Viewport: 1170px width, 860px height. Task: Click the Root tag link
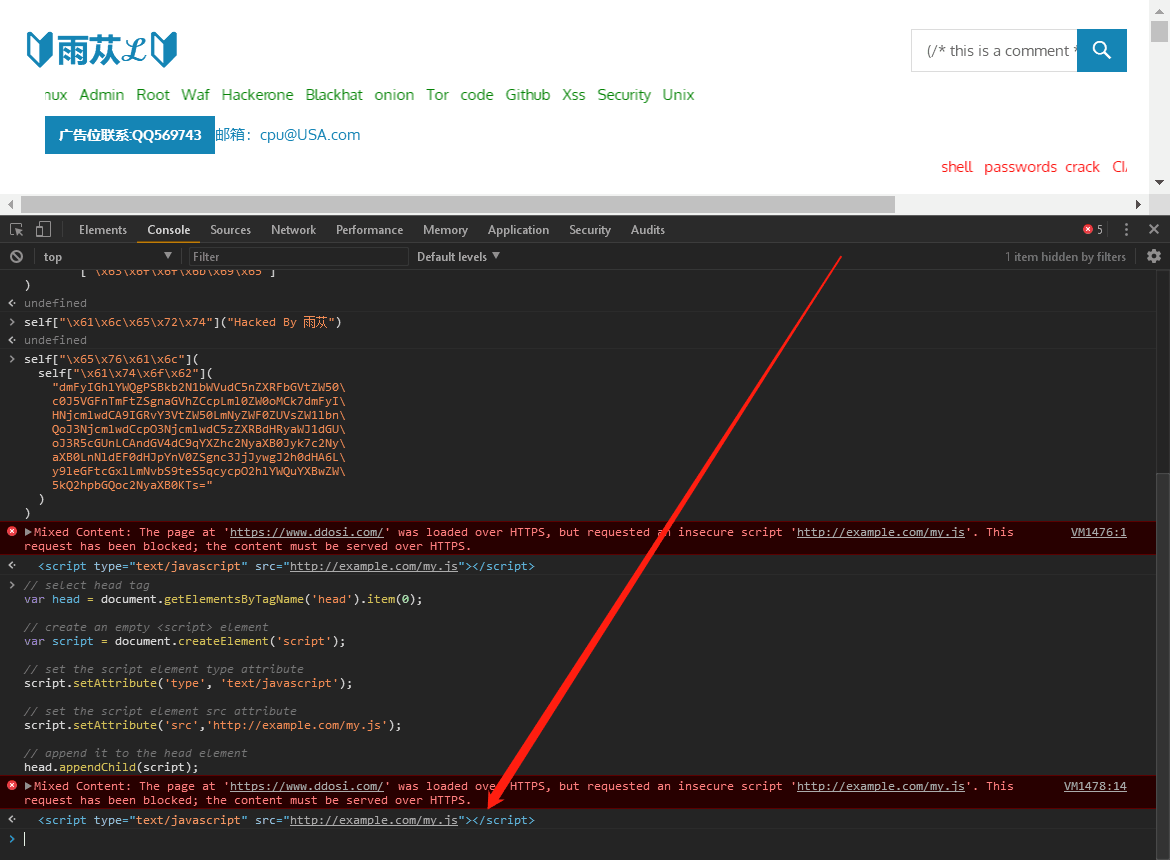pos(153,95)
